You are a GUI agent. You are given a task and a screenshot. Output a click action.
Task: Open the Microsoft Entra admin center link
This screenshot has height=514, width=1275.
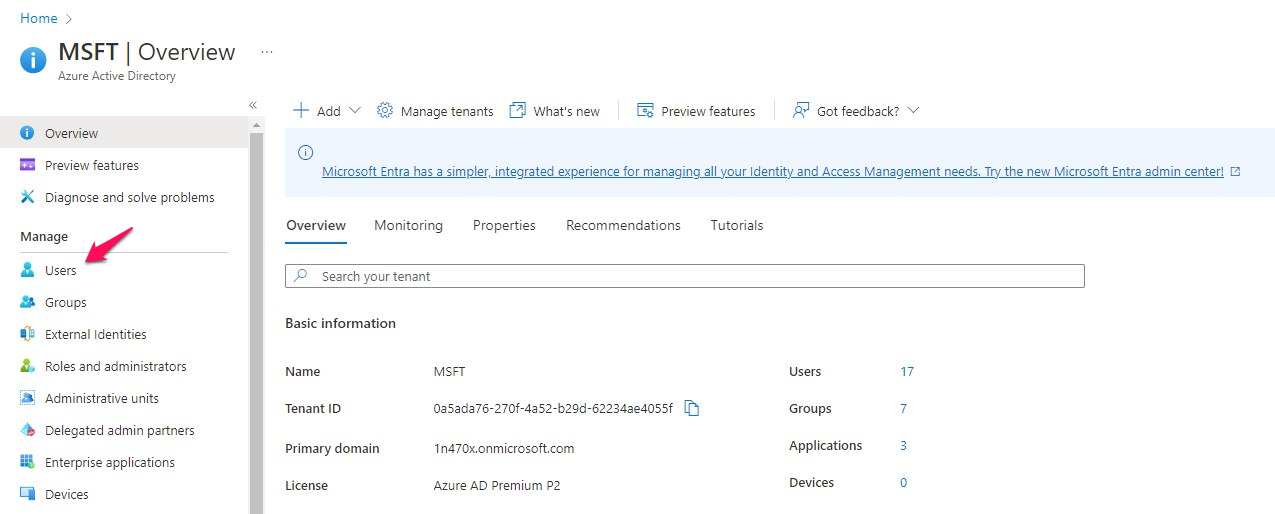pyautogui.click(x=772, y=171)
